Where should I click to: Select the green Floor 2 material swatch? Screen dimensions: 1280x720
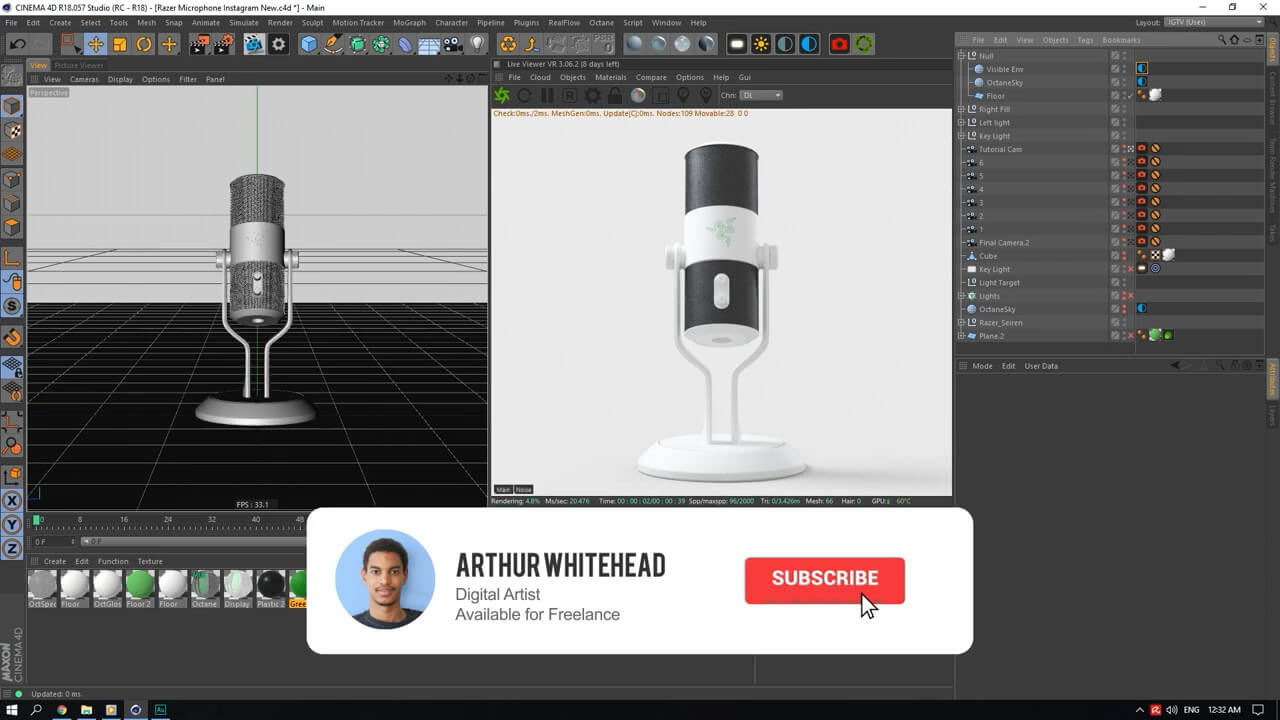tap(139, 585)
